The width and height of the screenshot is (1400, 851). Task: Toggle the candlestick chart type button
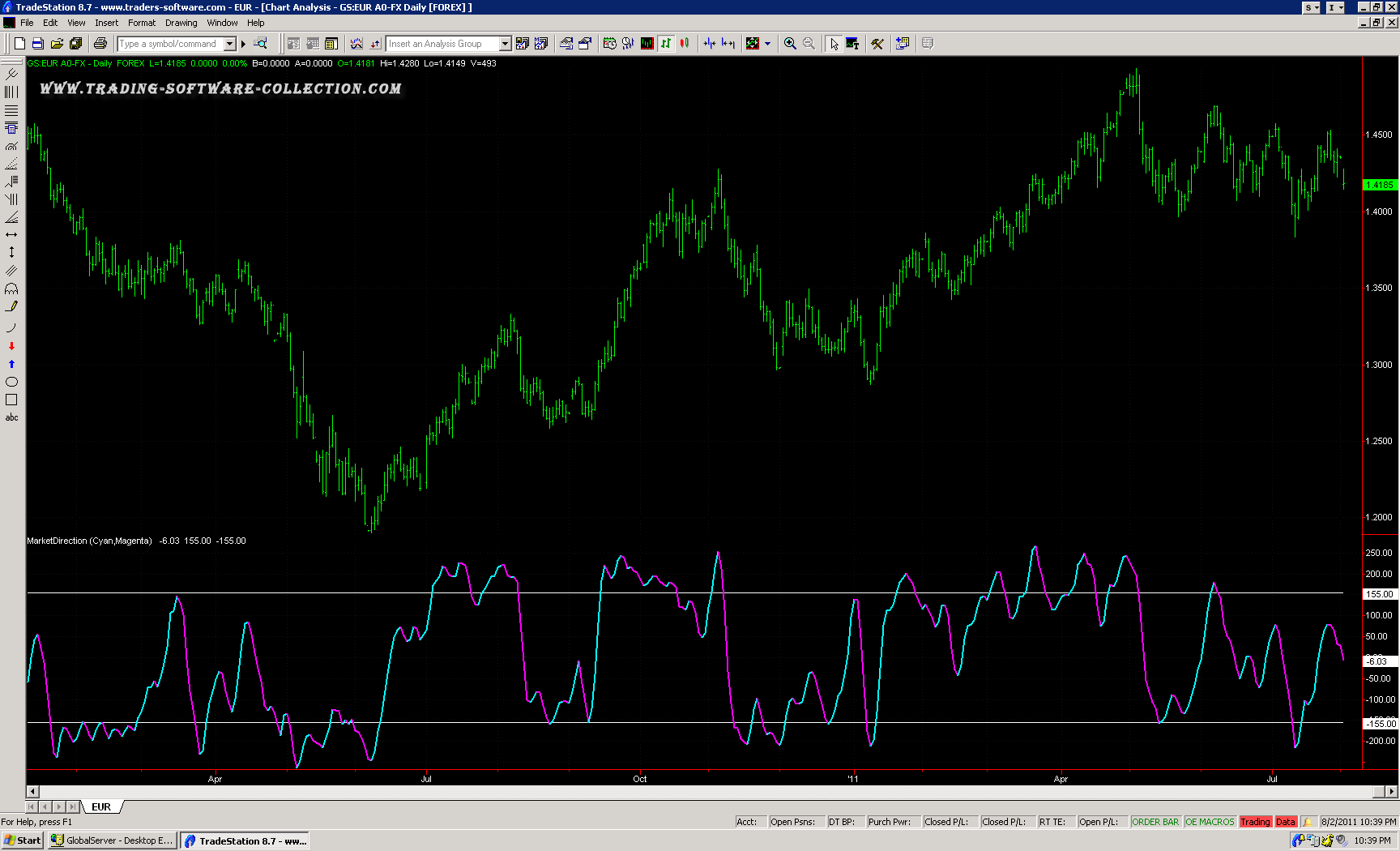coord(685,44)
